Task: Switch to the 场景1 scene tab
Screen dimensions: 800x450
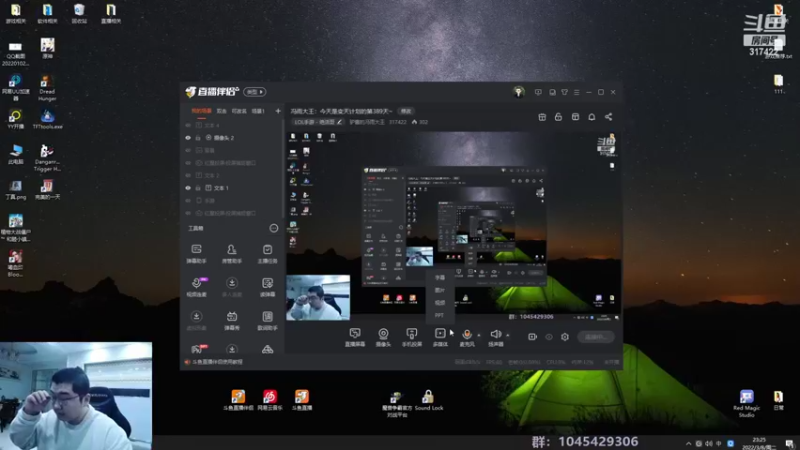Action: point(258,111)
